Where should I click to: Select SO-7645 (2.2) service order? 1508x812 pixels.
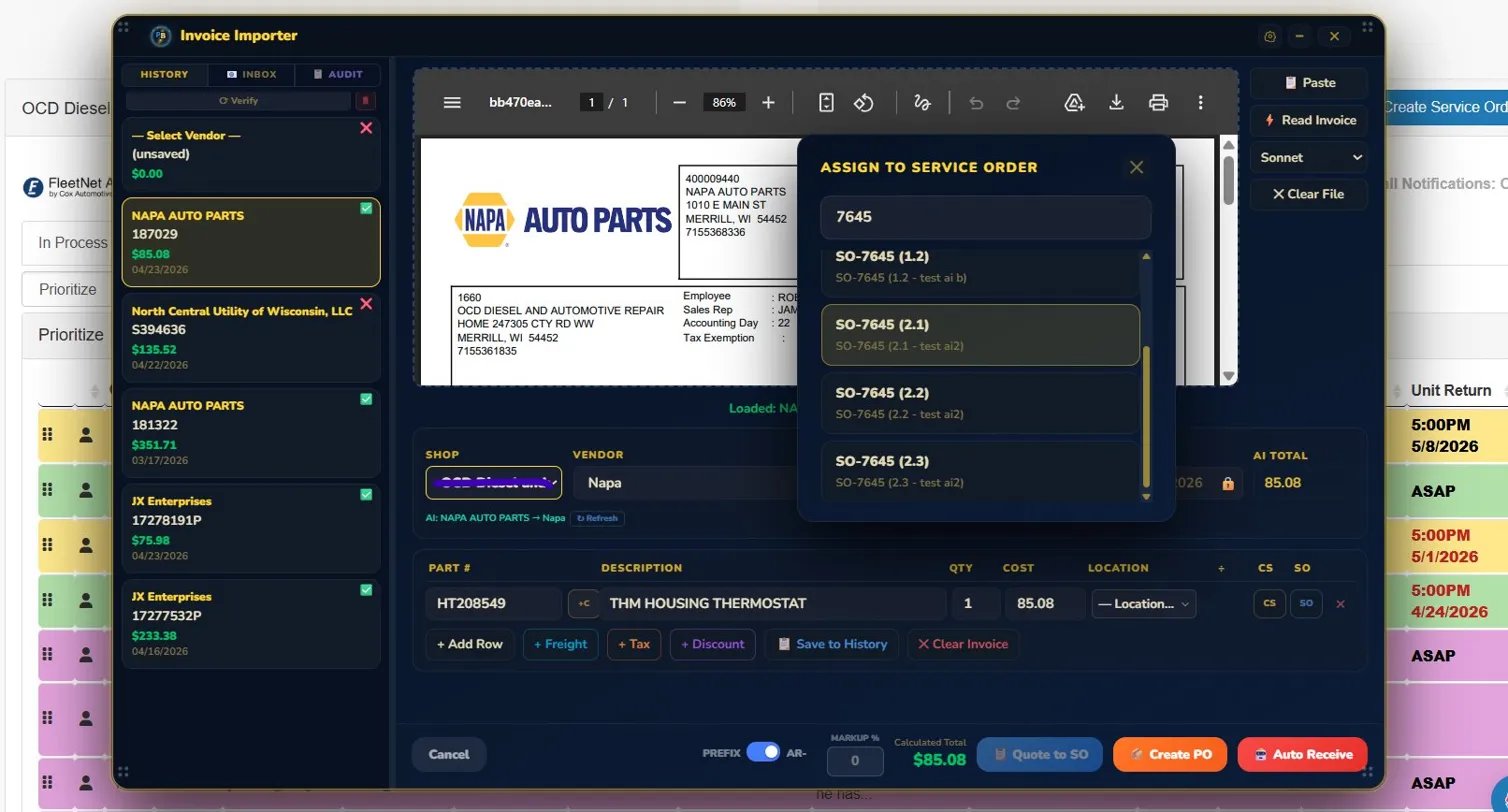(x=980, y=403)
